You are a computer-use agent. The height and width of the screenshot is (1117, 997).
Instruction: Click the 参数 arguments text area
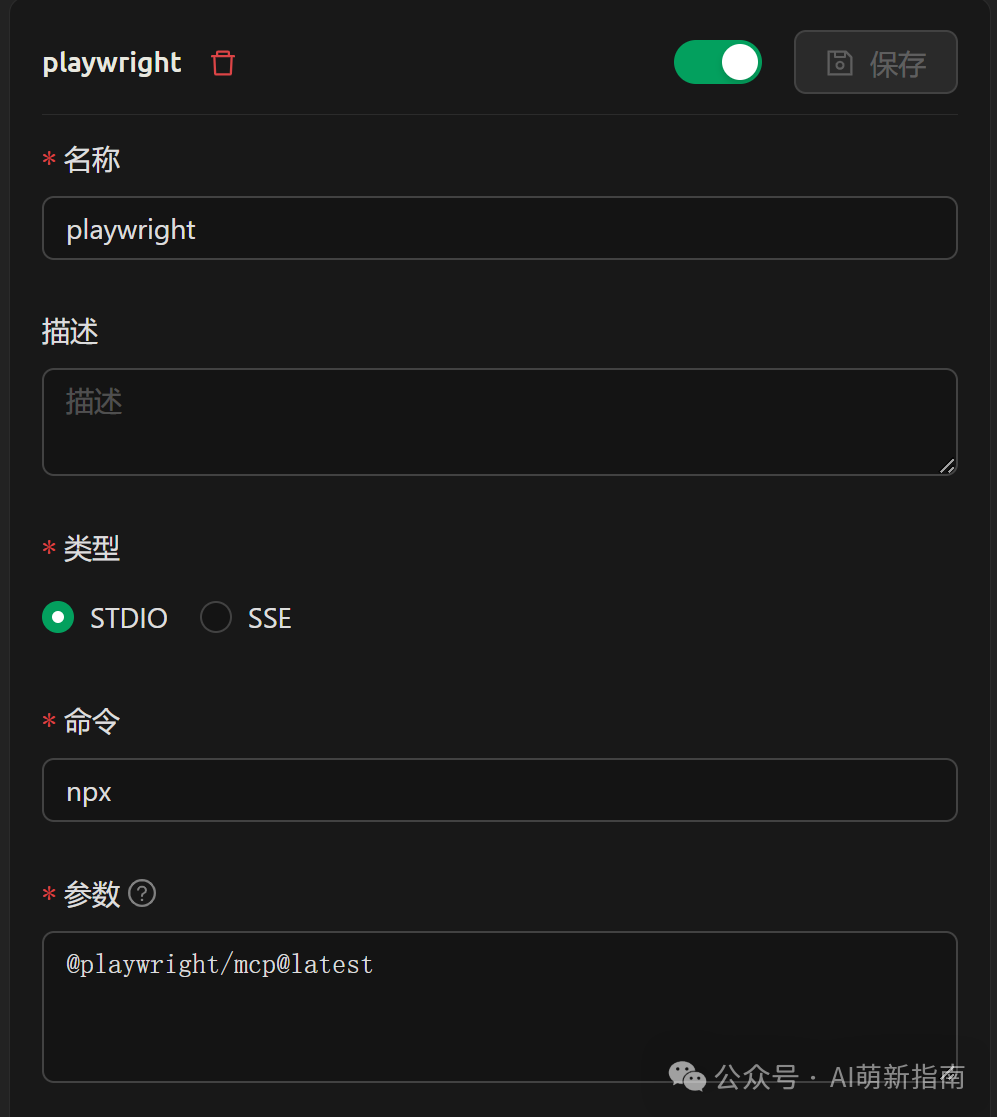point(499,1005)
